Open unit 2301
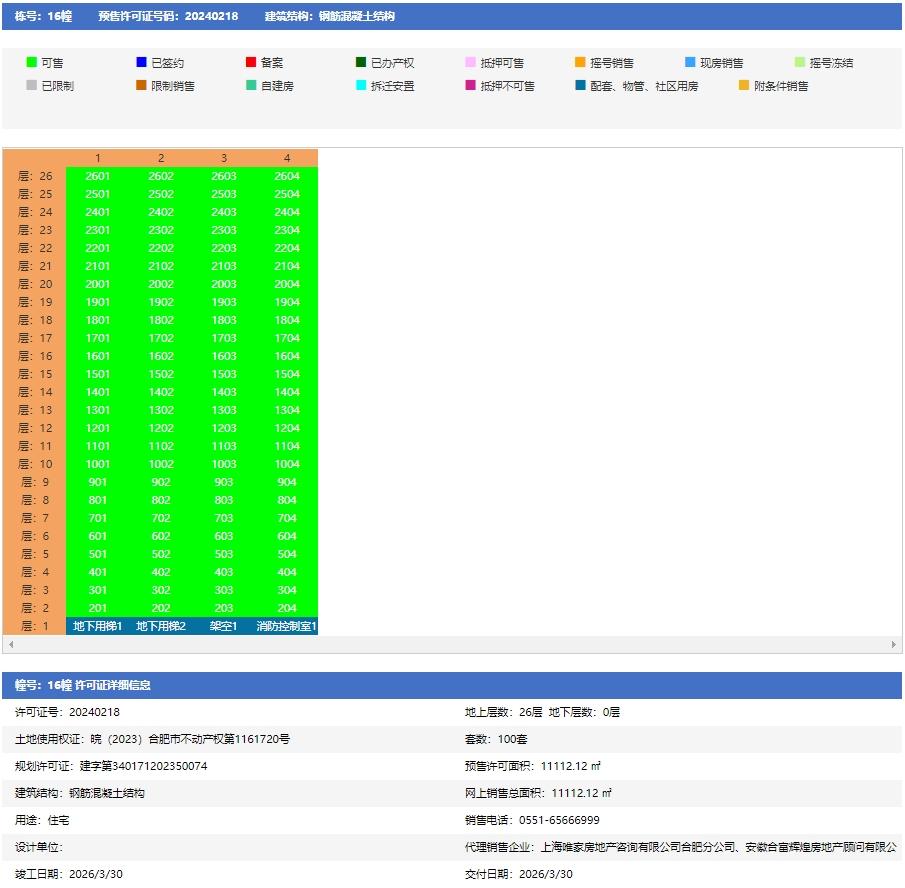 [98, 230]
